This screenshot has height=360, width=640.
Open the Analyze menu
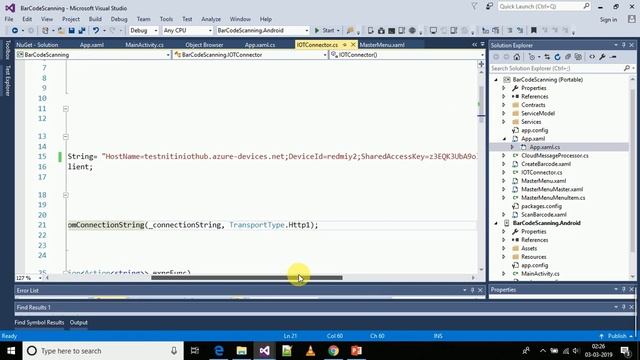211,19
